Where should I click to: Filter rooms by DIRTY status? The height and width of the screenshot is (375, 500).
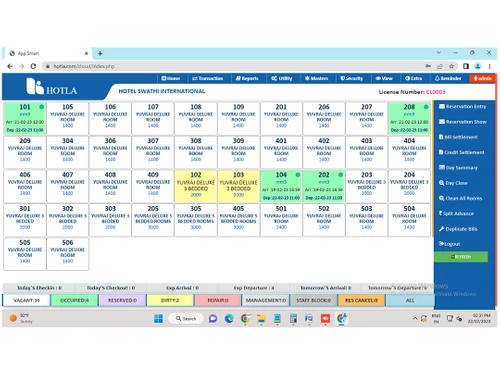click(170, 300)
